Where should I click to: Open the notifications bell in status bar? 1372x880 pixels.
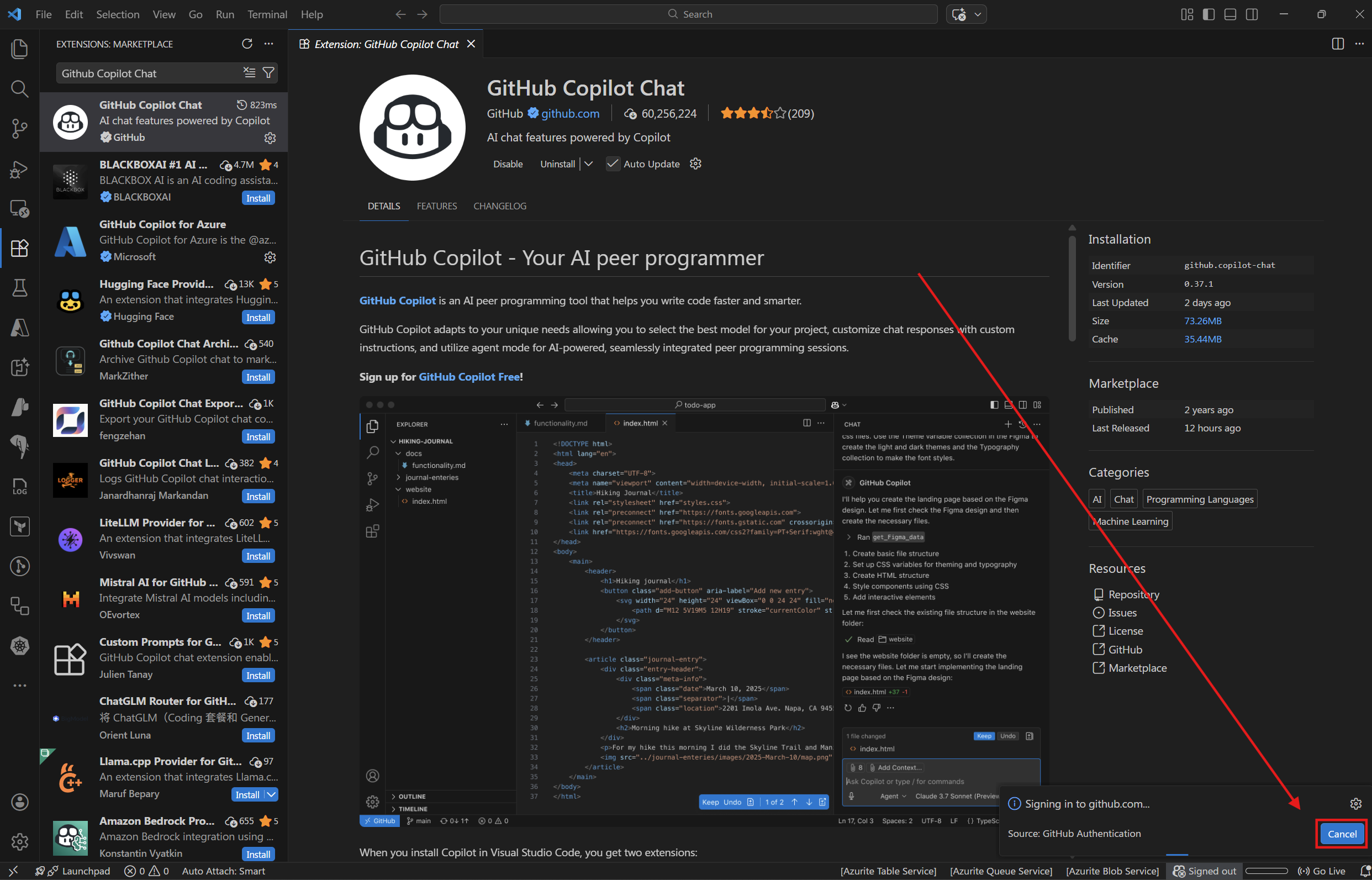1364,871
